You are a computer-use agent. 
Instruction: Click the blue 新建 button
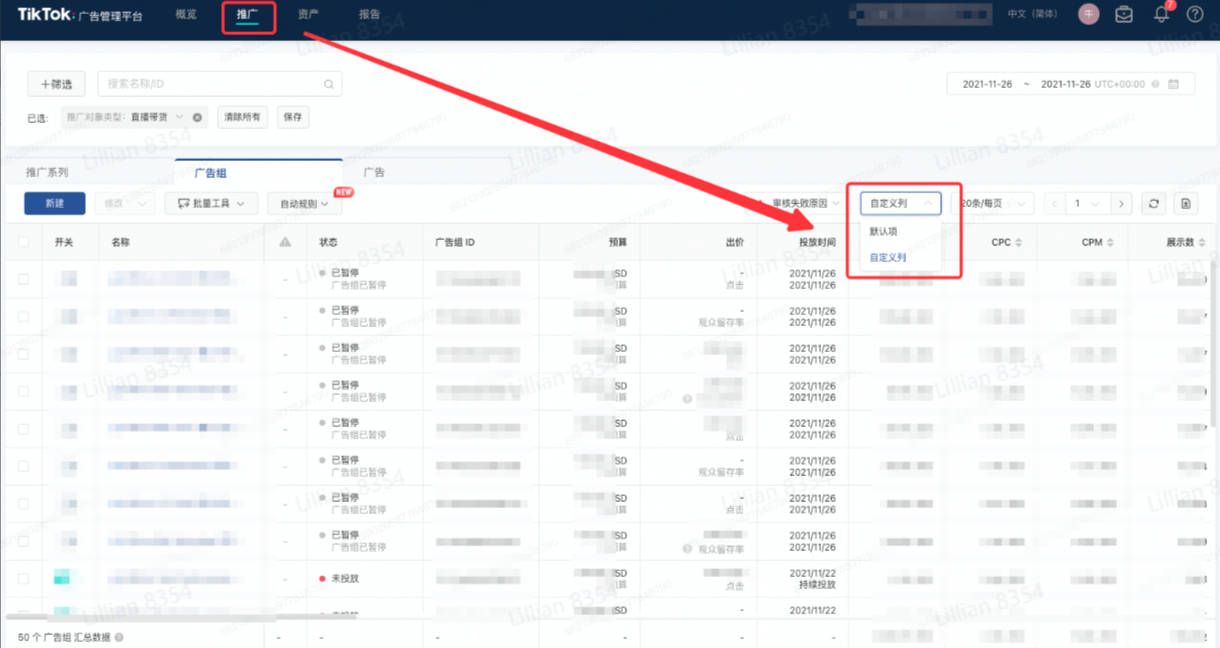coord(54,204)
